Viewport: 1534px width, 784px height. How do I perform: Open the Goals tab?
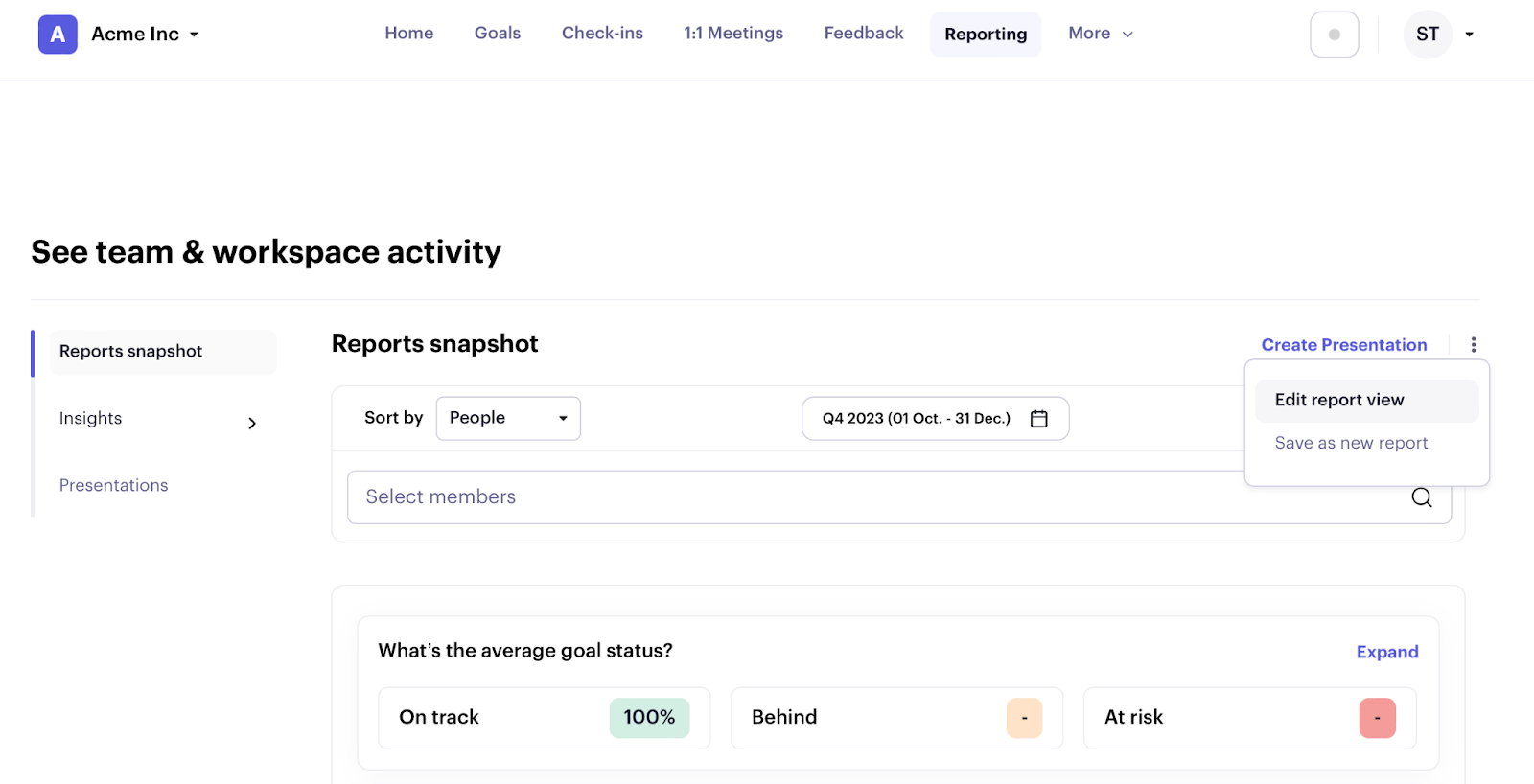coord(498,34)
